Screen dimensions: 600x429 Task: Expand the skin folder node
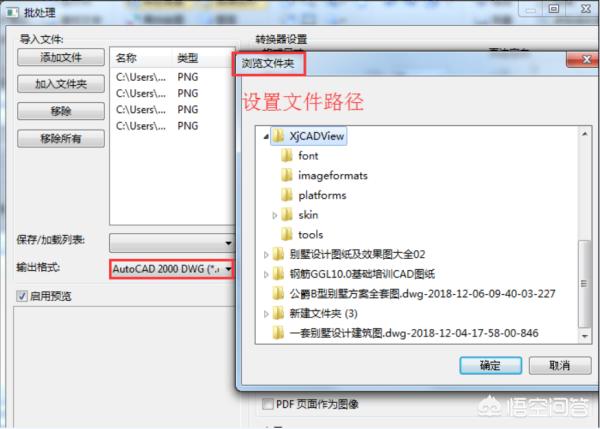click(274, 215)
